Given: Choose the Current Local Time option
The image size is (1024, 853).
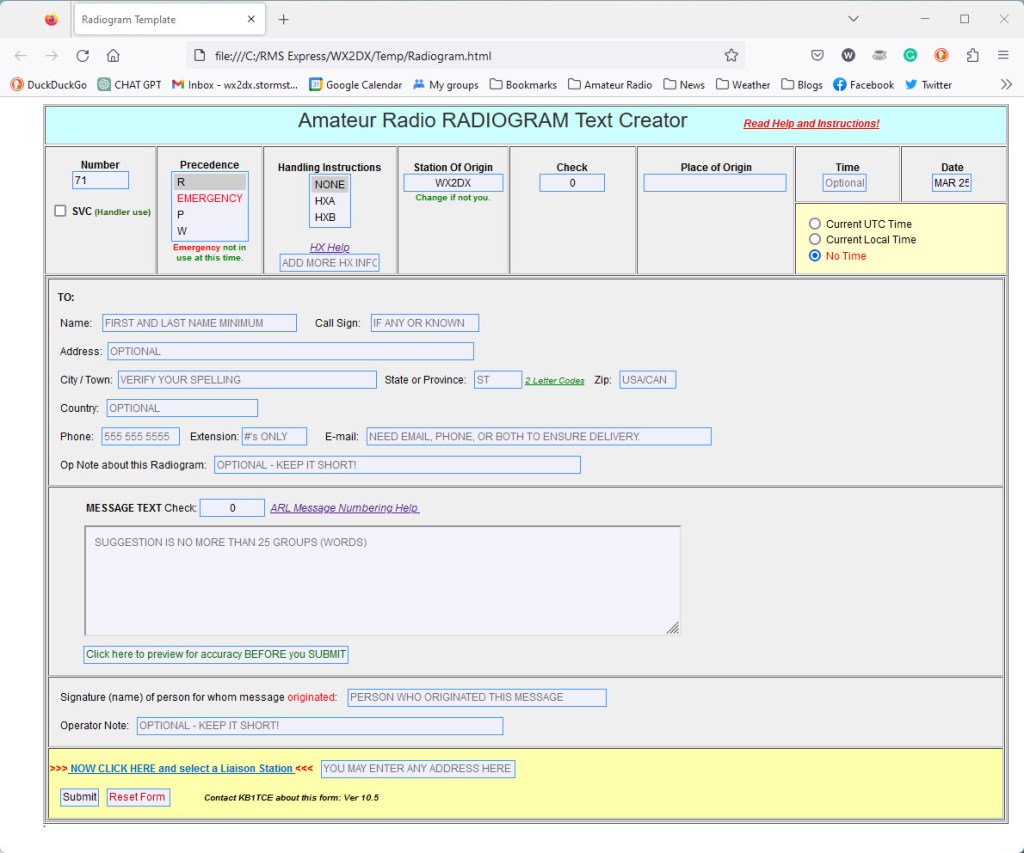Looking at the screenshot, I should click(x=815, y=240).
